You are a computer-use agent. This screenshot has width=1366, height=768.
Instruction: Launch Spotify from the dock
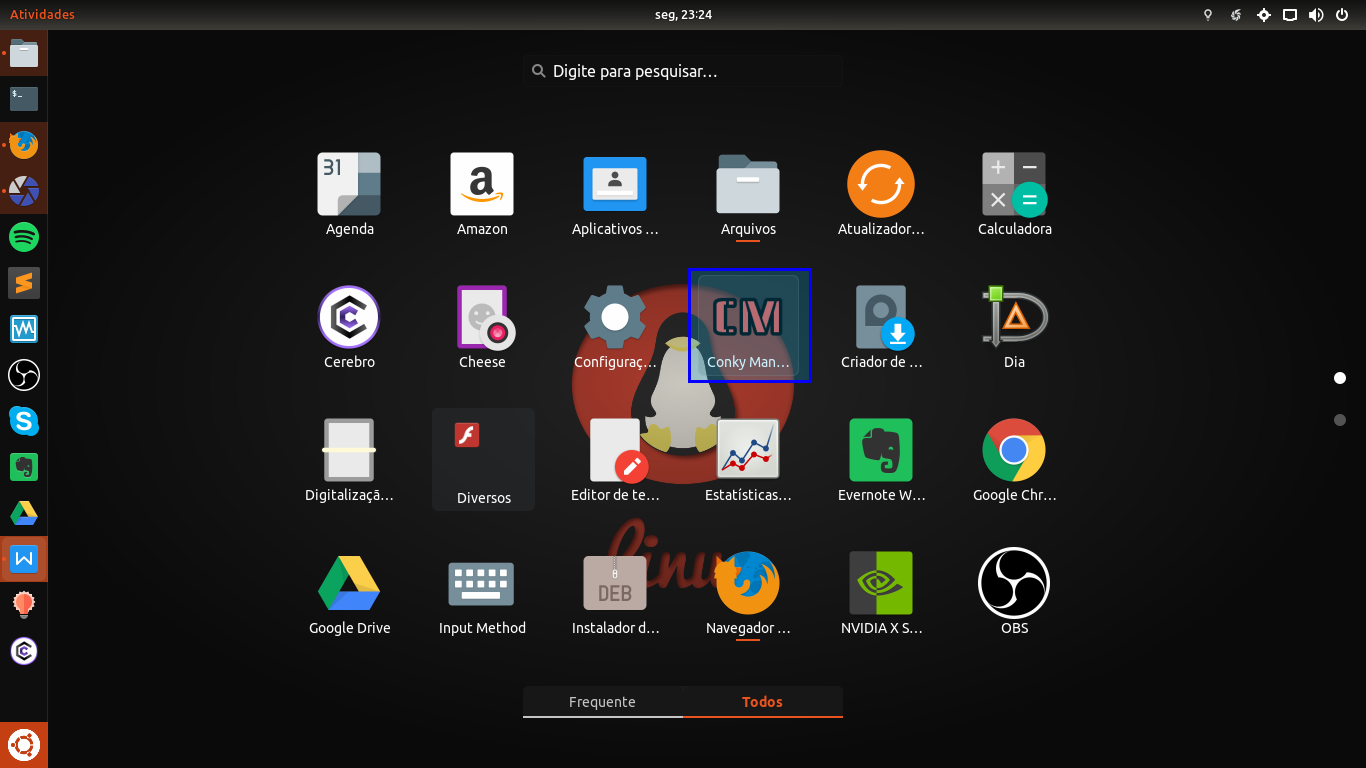click(24, 237)
